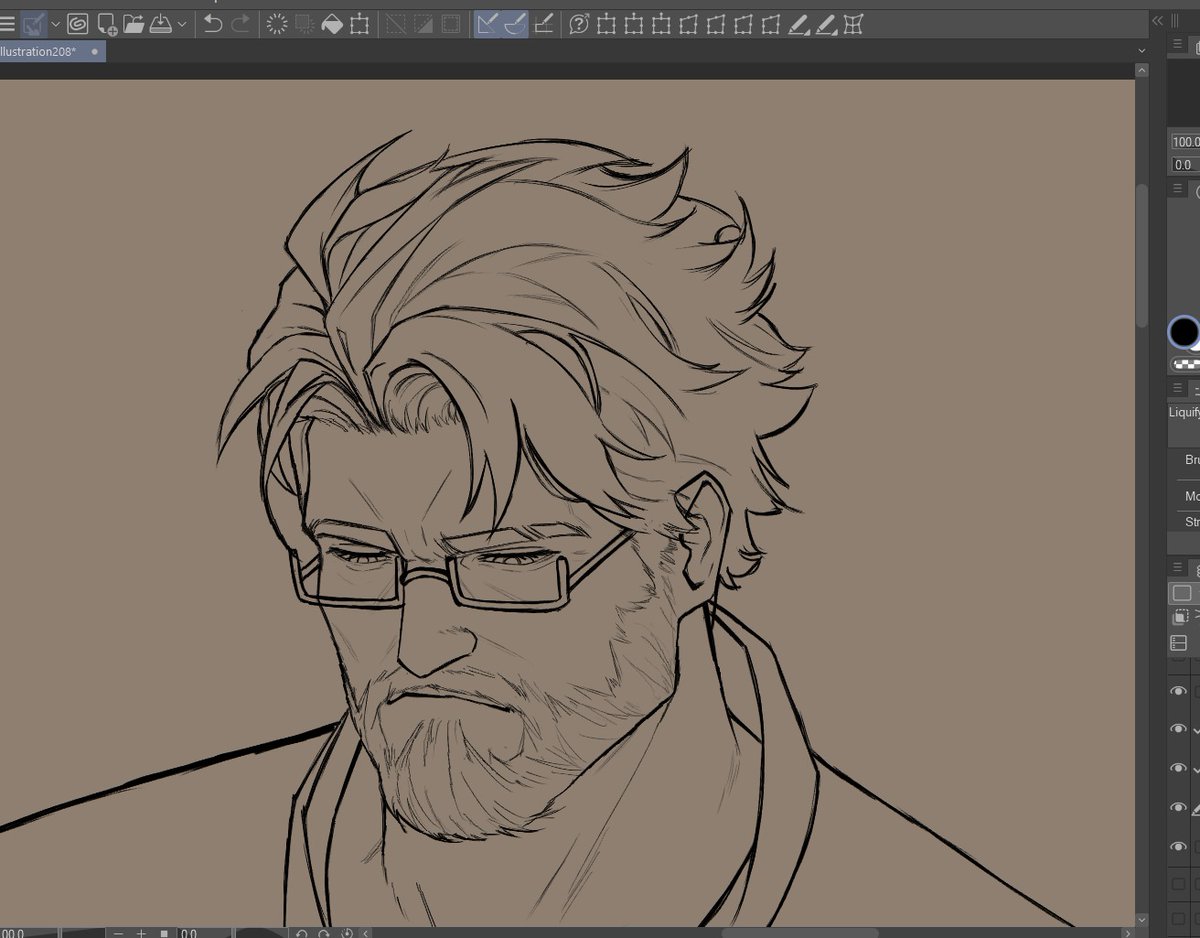Click the Fill bucket icon
Image resolution: width=1200 pixels, height=938 pixels.
tap(332, 24)
